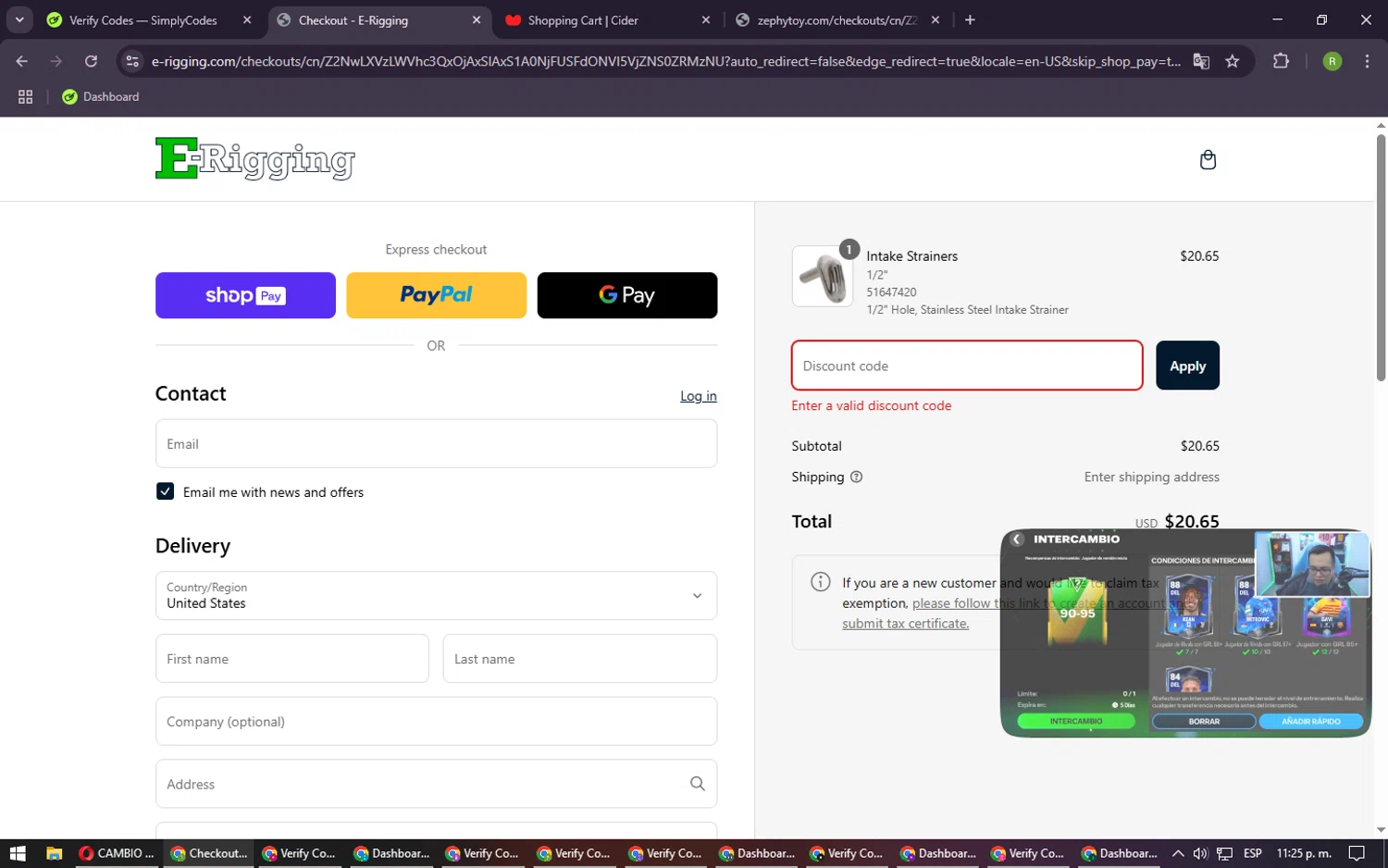This screenshot has width=1388, height=868.
Task: Open the tab search dropdown arrow
Action: pyautogui.click(x=19, y=19)
